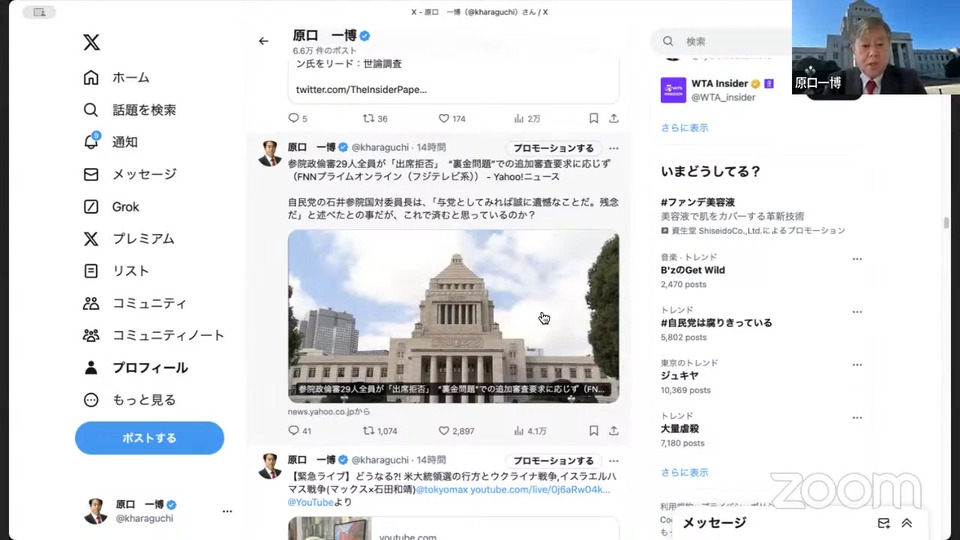Click the verified badge beside profile header name
960x540 pixels.
(x=365, y=36)
